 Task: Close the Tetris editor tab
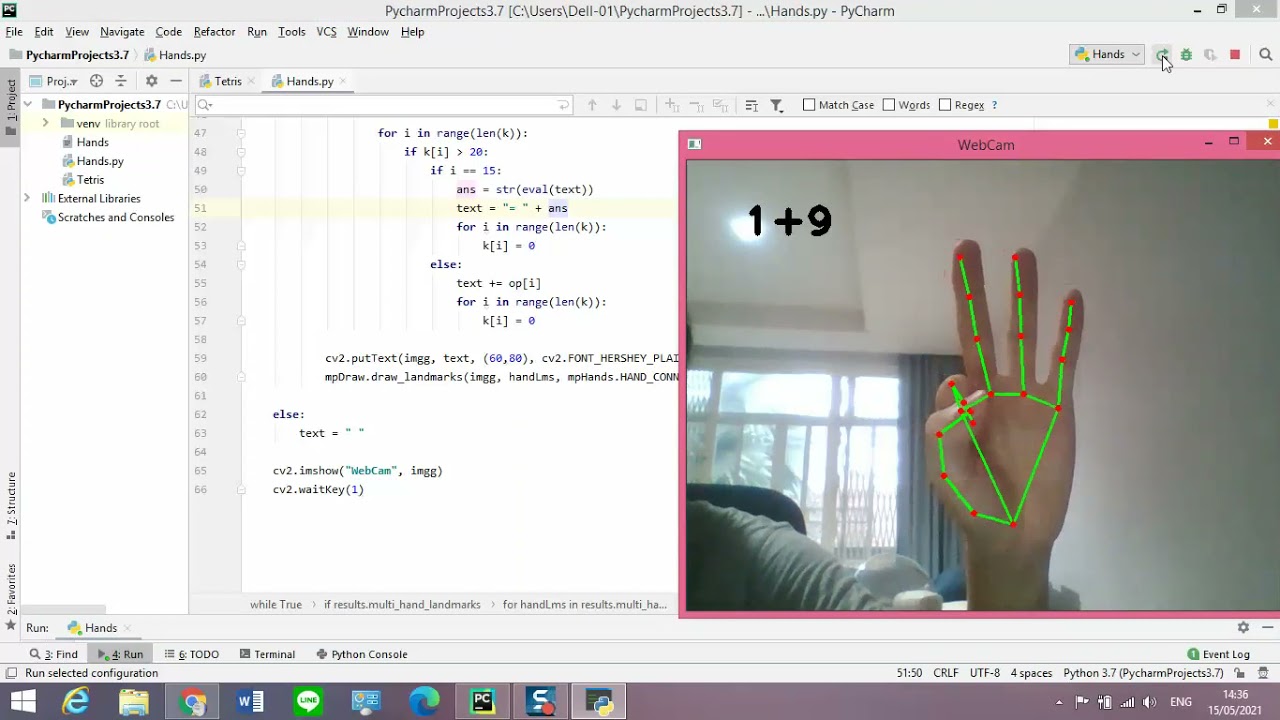point(251,81)
